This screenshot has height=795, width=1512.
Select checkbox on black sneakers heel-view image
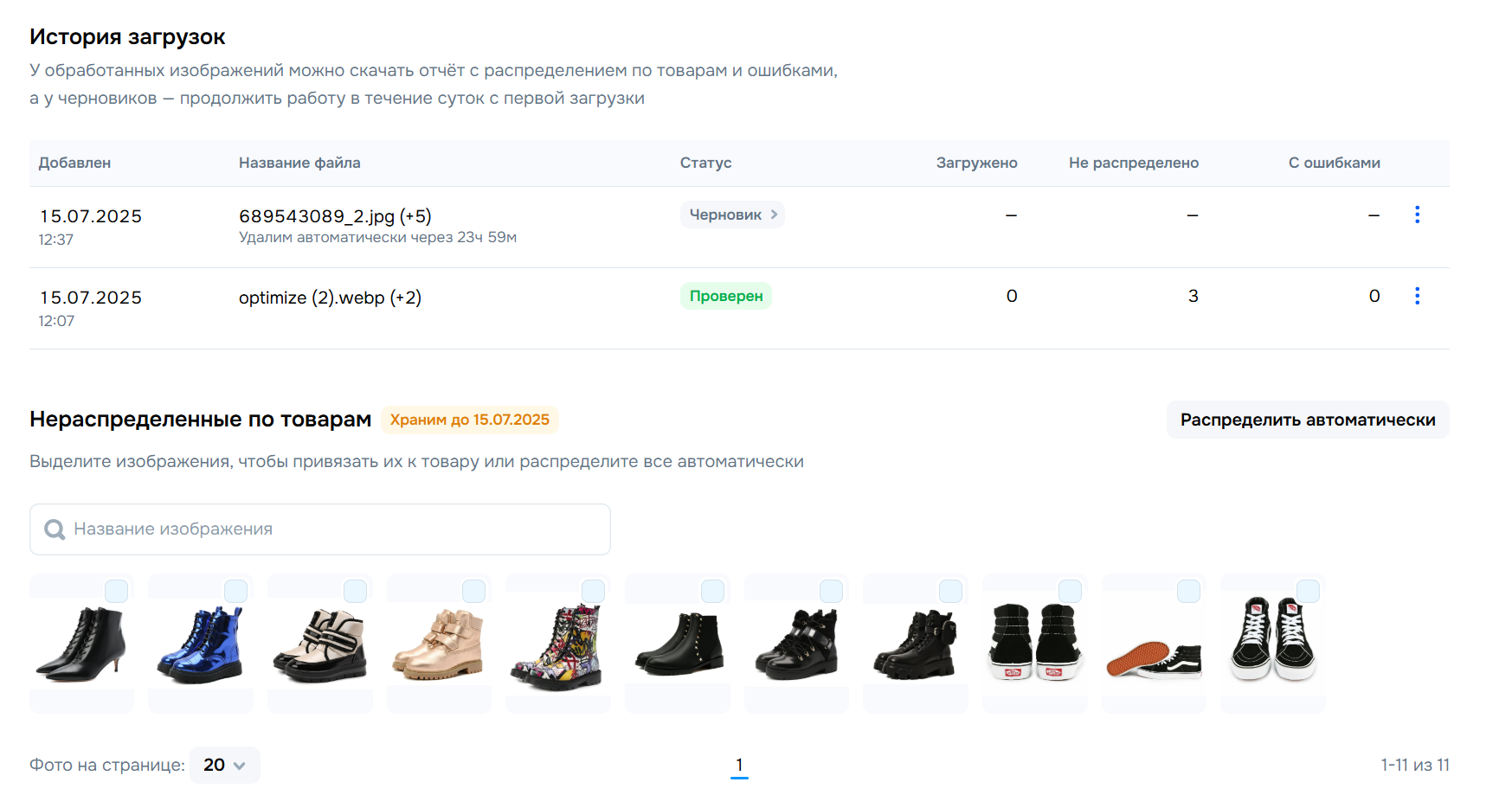coord(1070,591)
